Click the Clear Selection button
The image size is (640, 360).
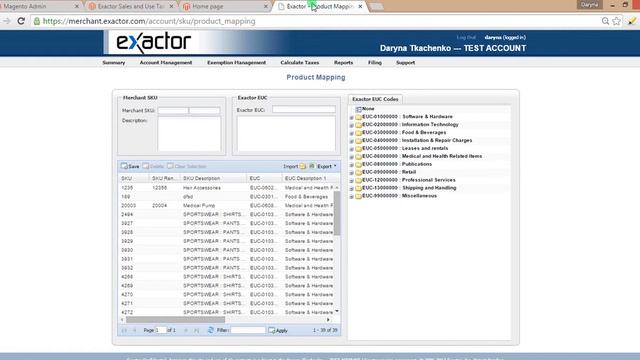[x=187, y=167]
